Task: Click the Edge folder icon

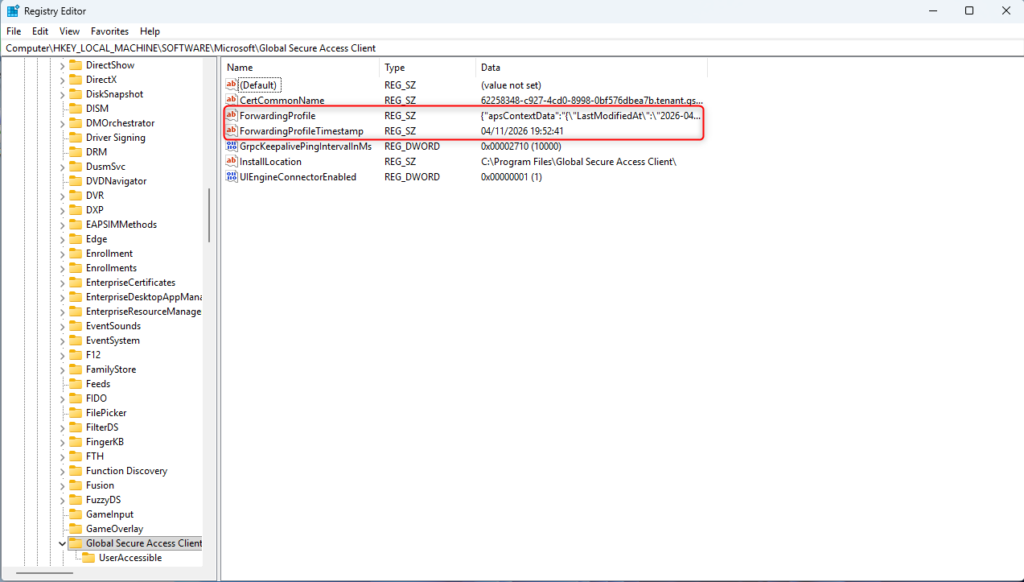Action: coord(76,239)
